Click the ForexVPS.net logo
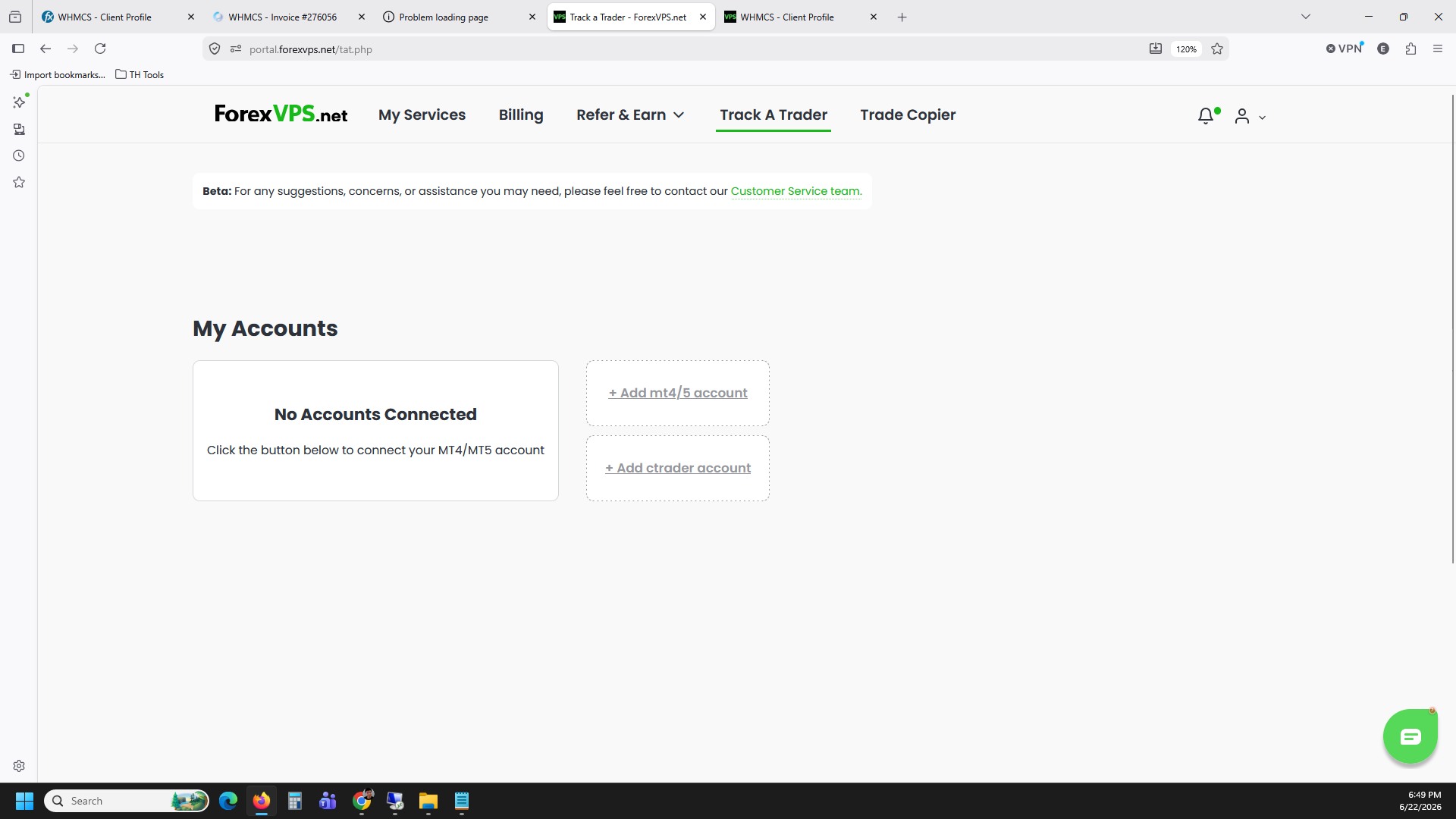Screen dimensions: 1456x819 [281, 115]
